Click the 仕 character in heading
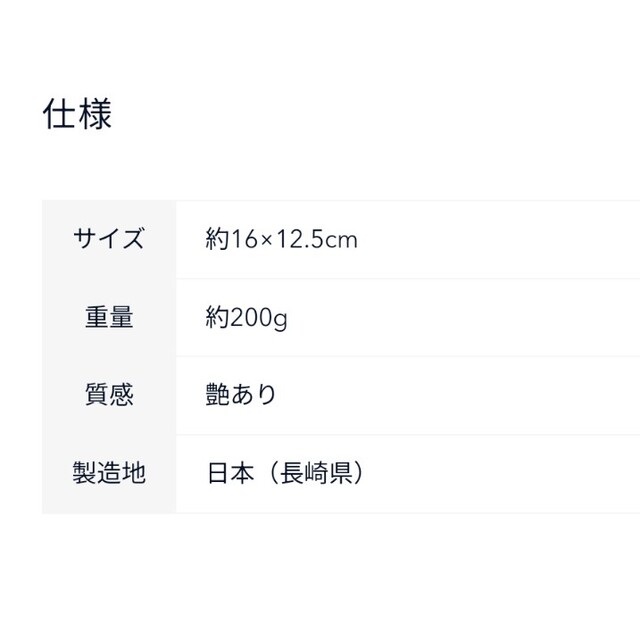 [x=60, y=114]
